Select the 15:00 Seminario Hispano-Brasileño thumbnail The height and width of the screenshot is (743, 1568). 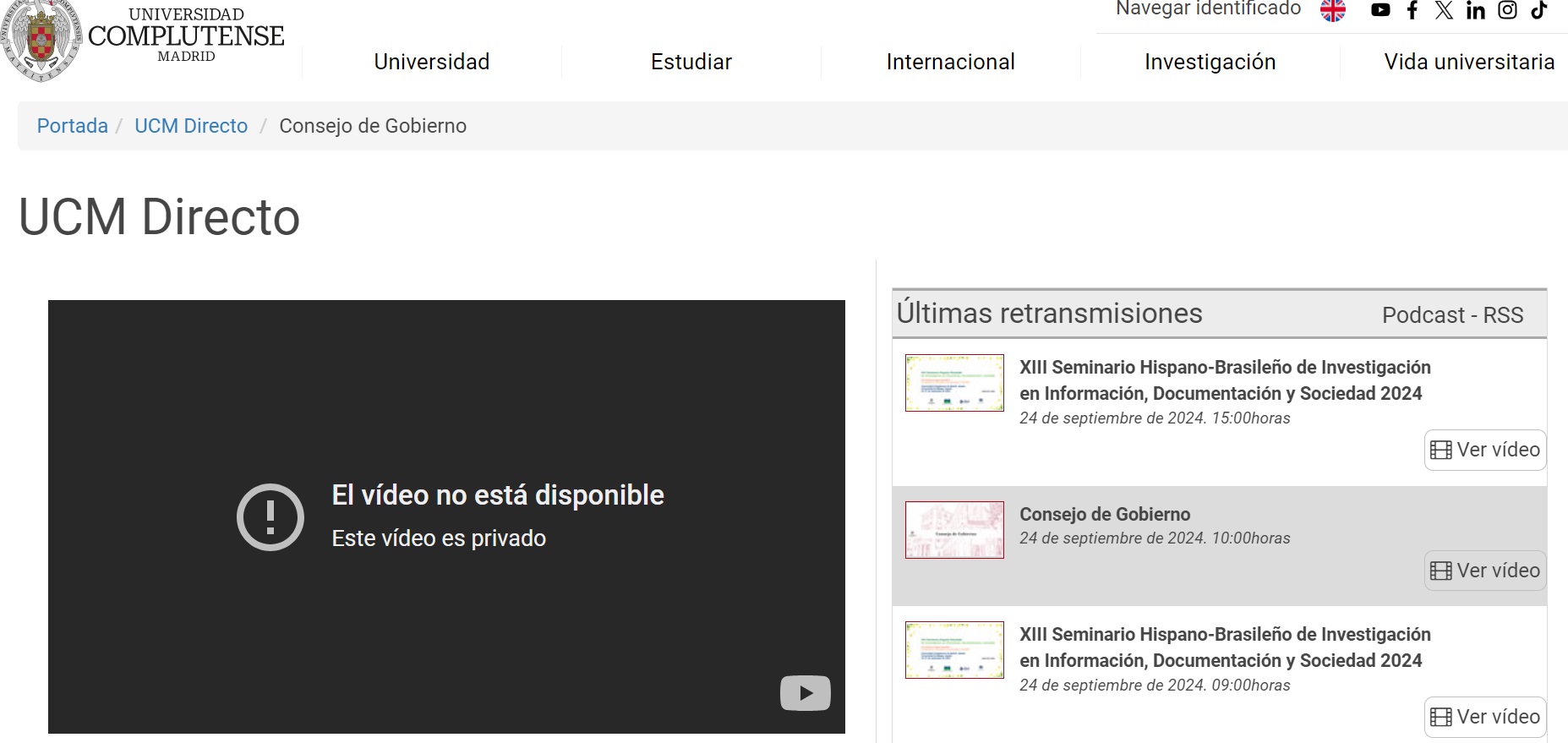tap(954, 383)
